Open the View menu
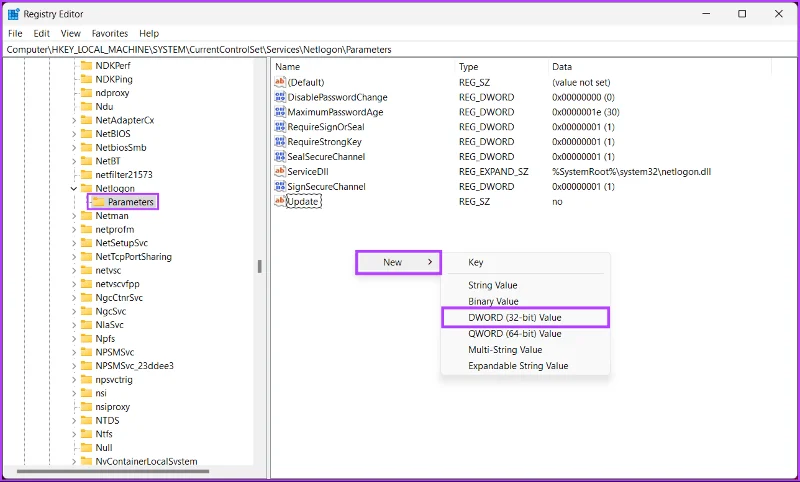The height and width of the screenshot is (482, 800). (70, 33)
